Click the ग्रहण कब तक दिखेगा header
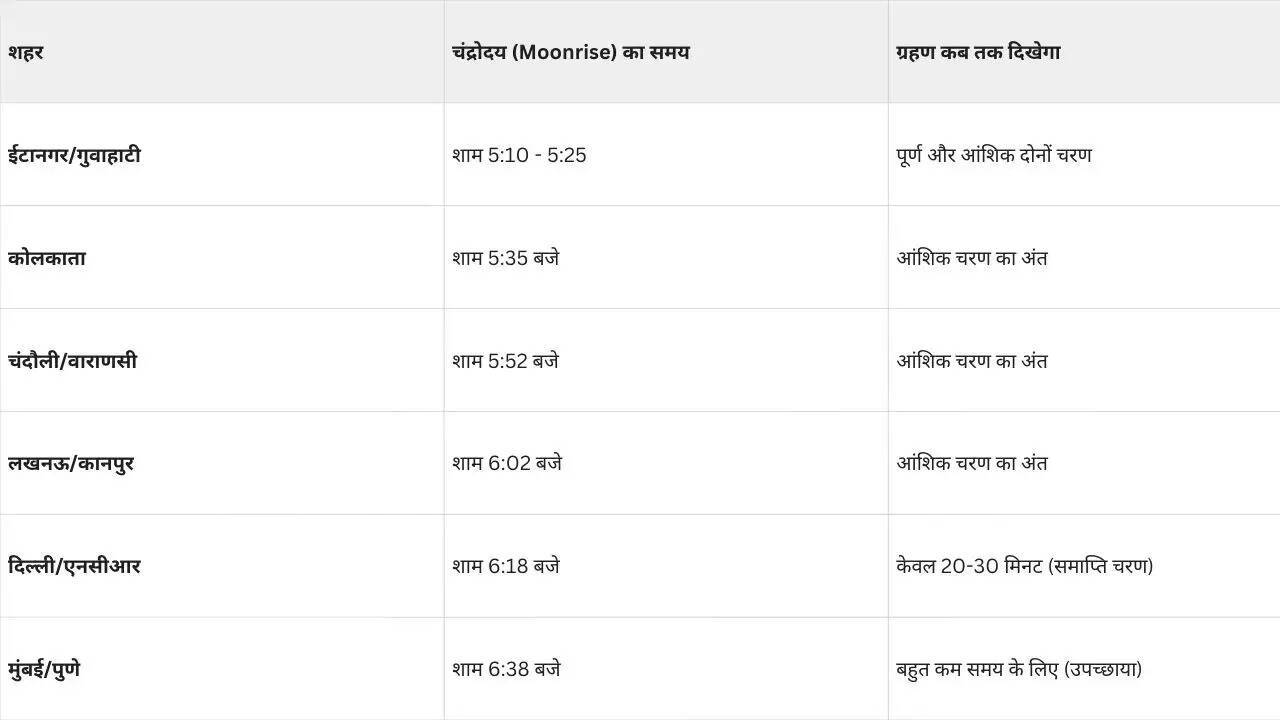 [978, 52]
